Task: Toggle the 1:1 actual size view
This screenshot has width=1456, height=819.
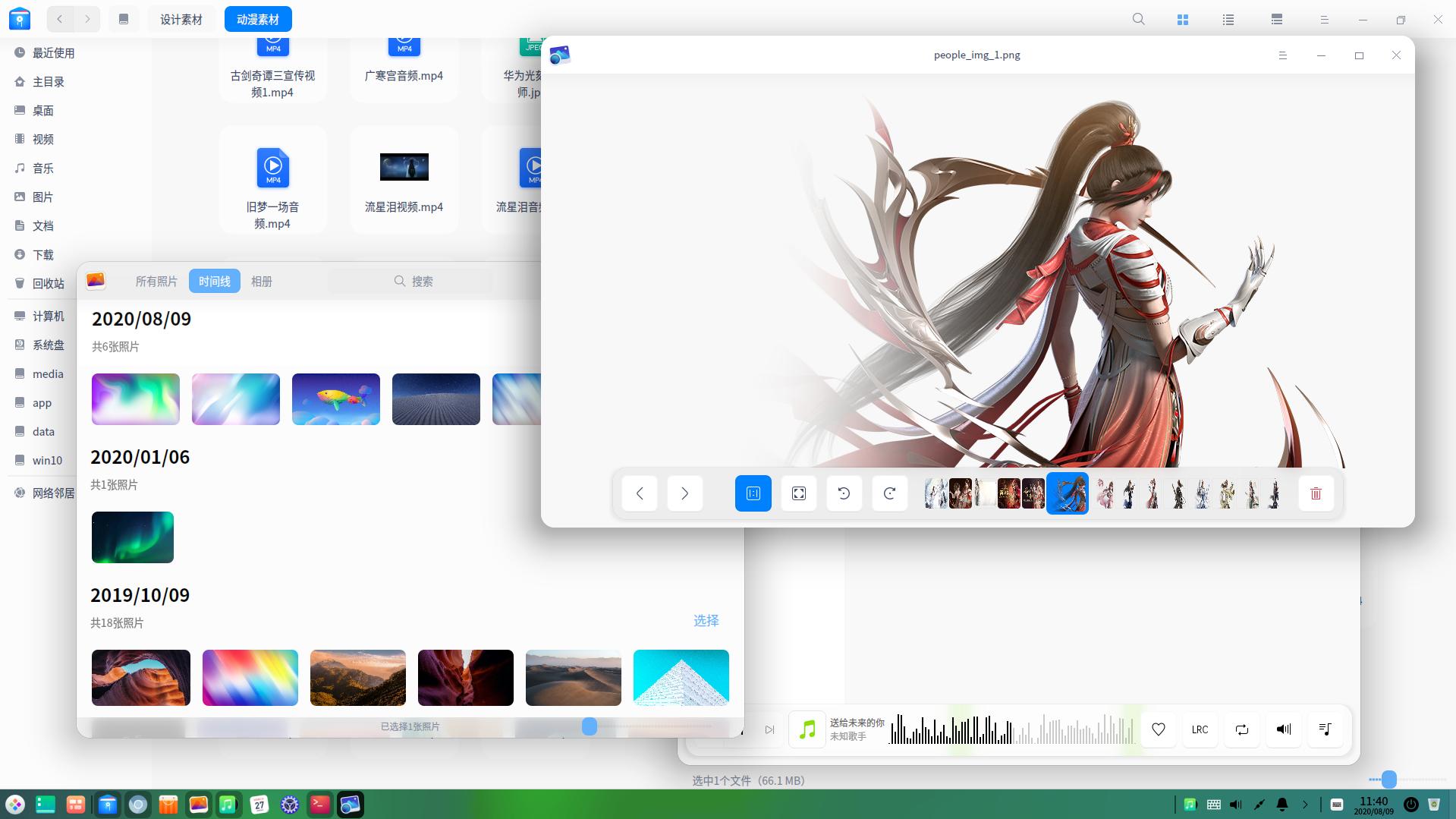Action: (x=753, y=493)
